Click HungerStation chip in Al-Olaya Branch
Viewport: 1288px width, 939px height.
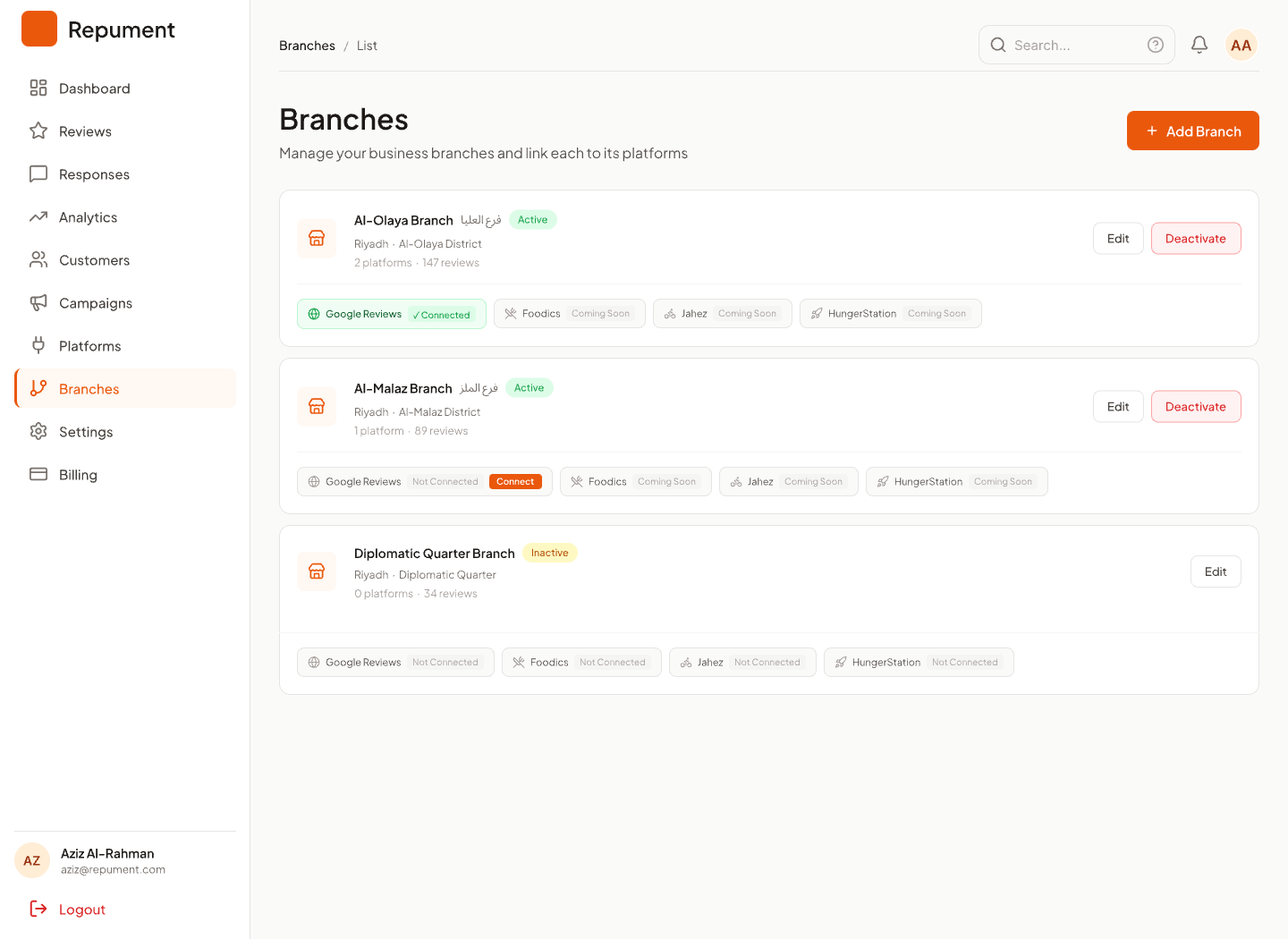click(891, 314)
